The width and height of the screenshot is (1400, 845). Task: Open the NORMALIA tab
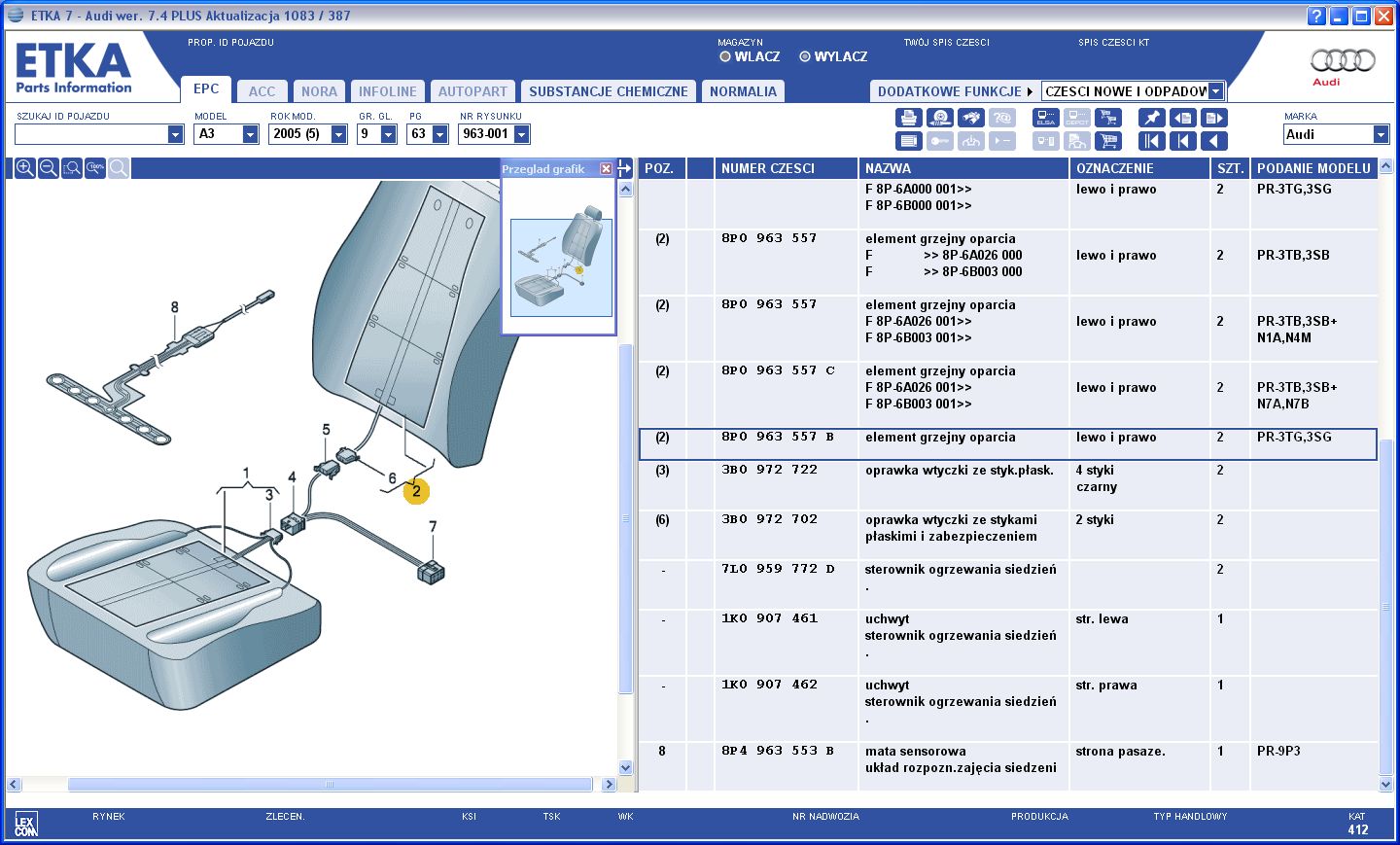coord(743,91)
